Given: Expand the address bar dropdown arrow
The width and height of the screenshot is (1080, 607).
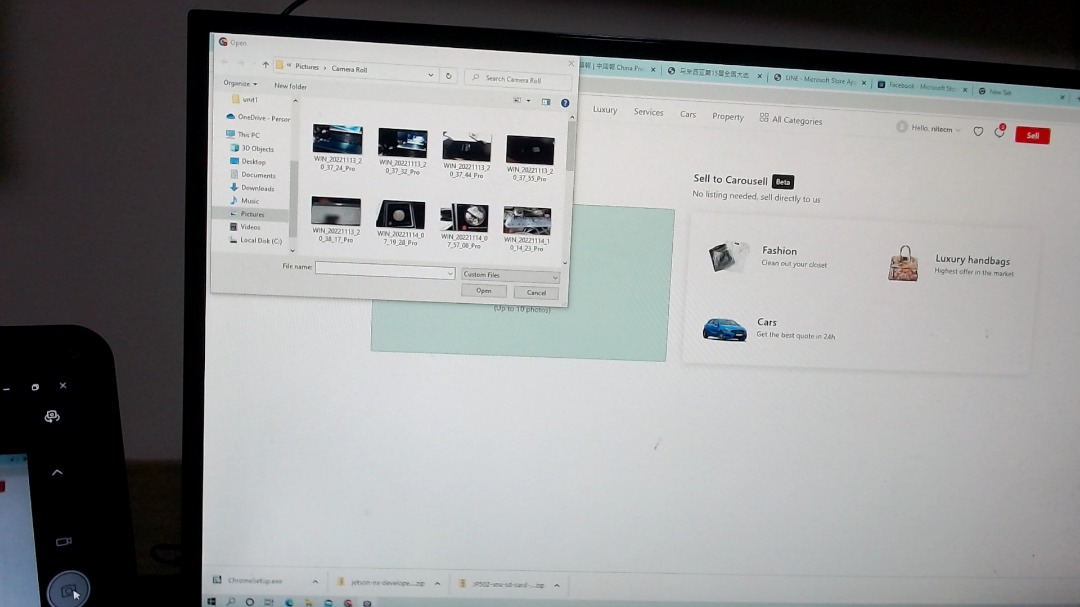Looking at the screenshot, I should click(430, 74).
